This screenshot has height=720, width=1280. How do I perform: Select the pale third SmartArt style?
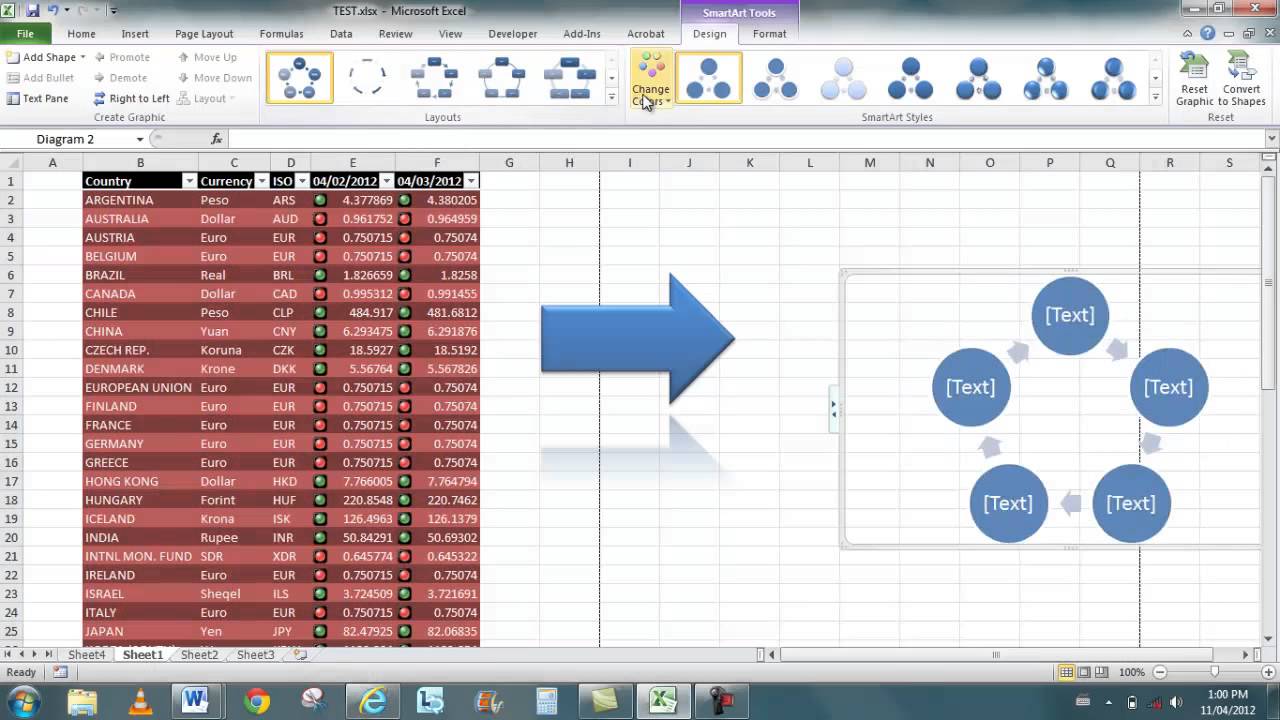click(843, 78)
